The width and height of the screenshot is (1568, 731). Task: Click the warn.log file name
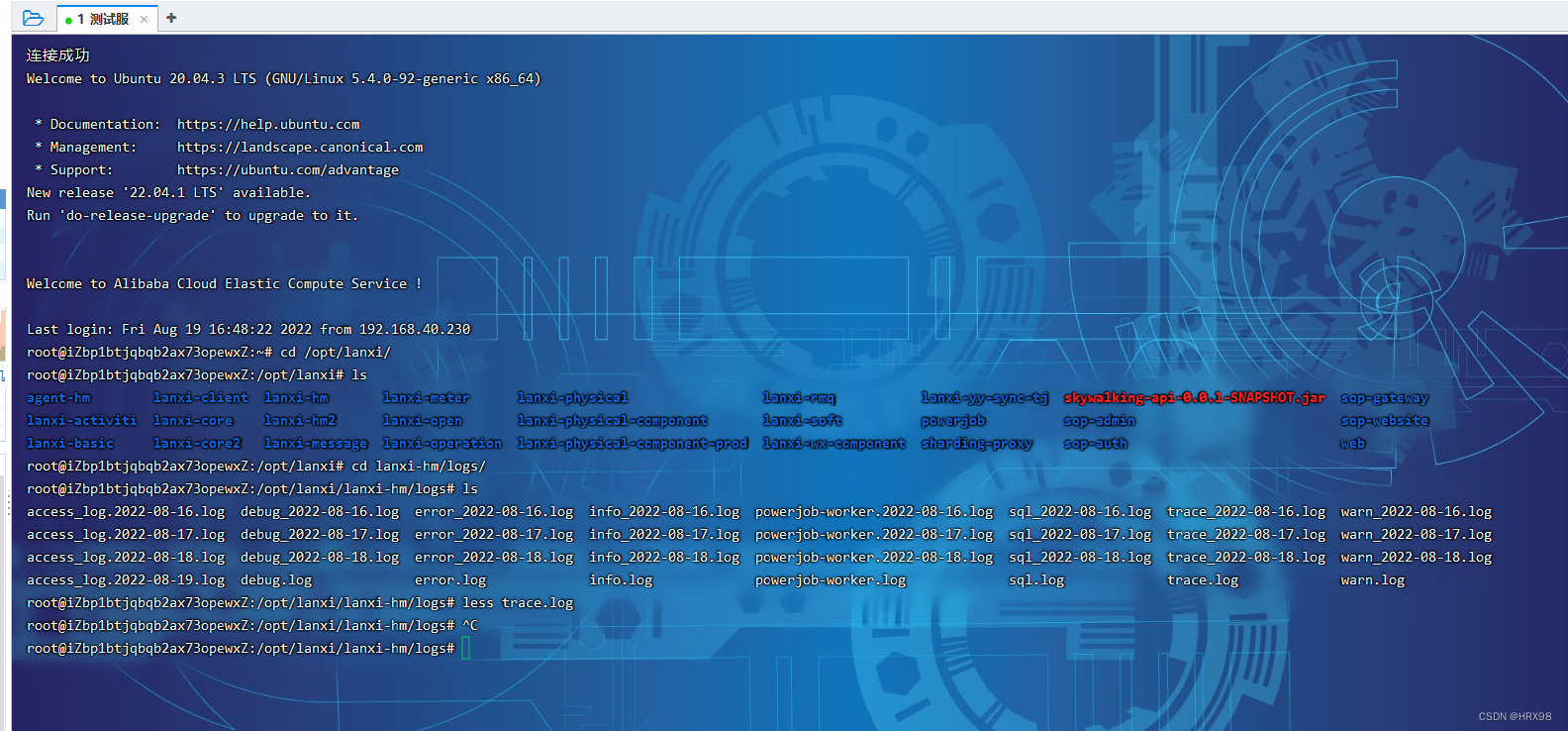click(x=1373, y=579)
